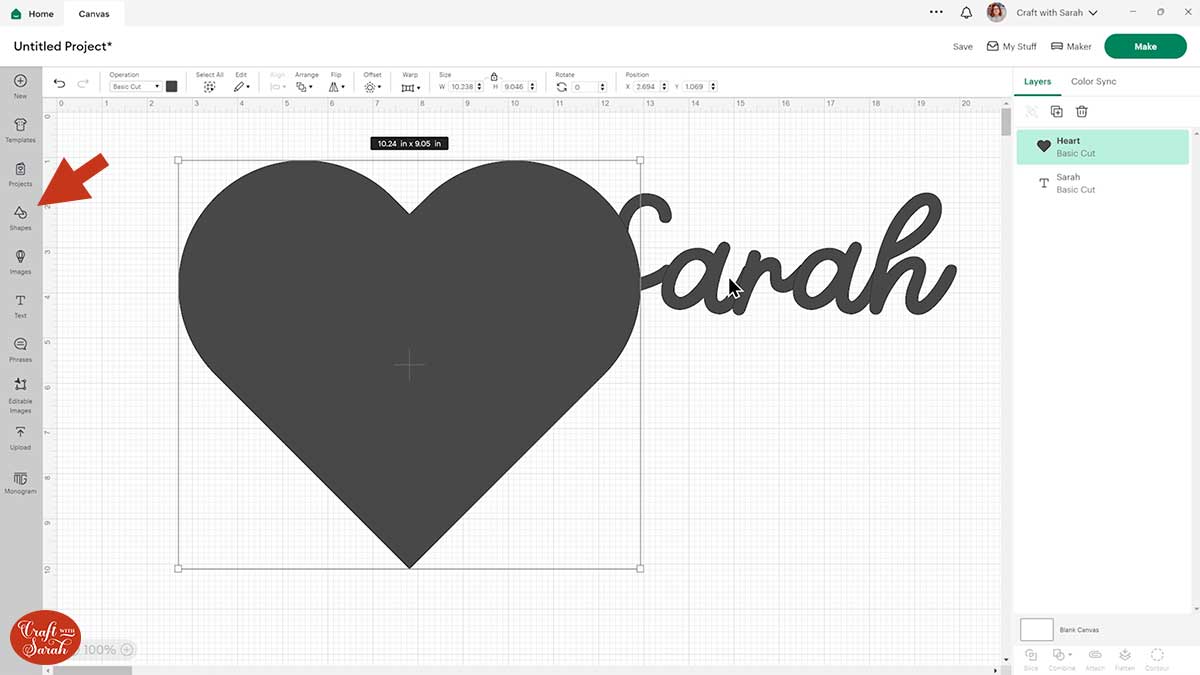Click the Undo arrow
Viewport: 1200px width, 675px height.
59,86
